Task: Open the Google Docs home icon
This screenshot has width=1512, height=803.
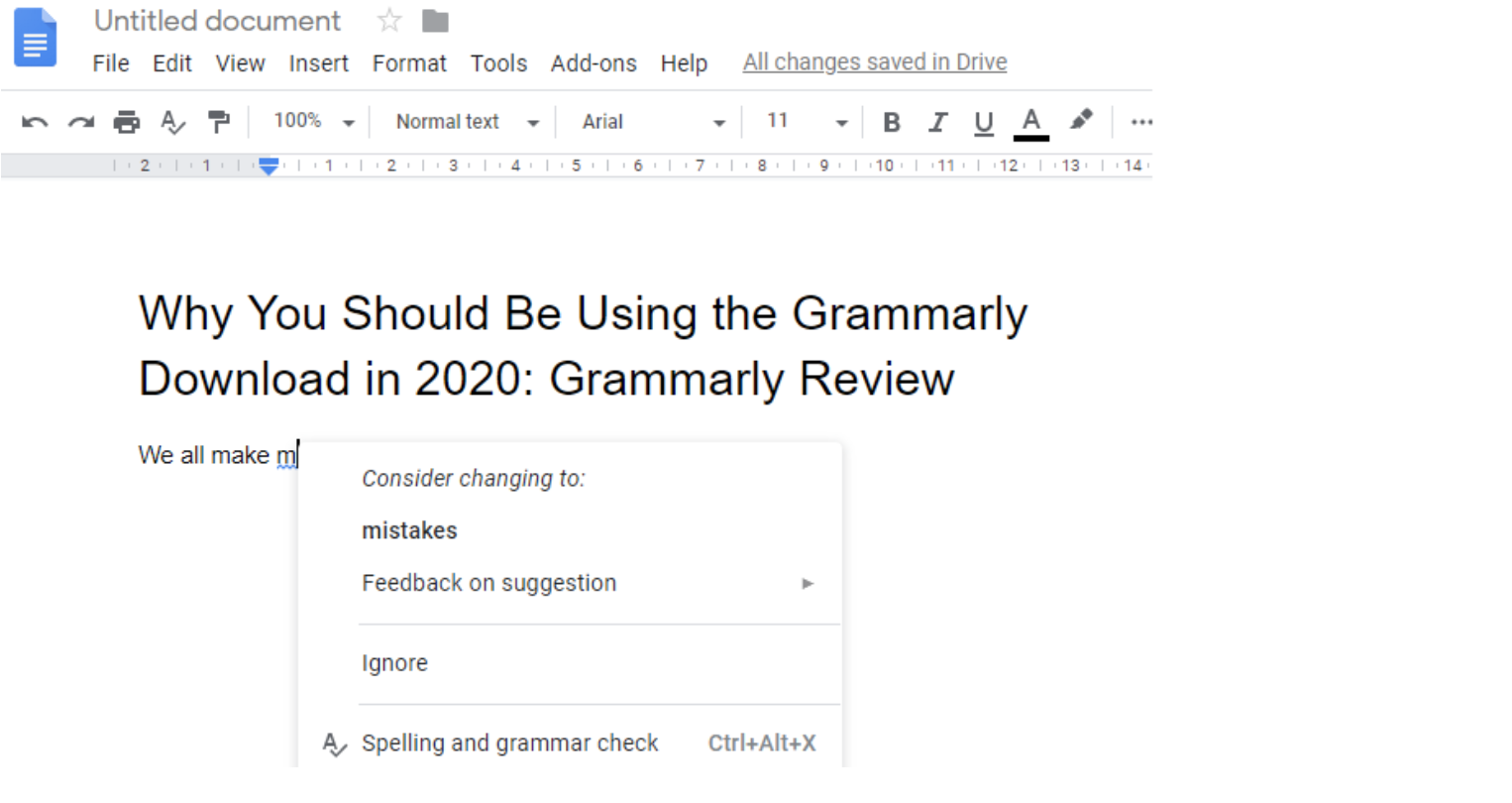Action: [x=35, y=37]
